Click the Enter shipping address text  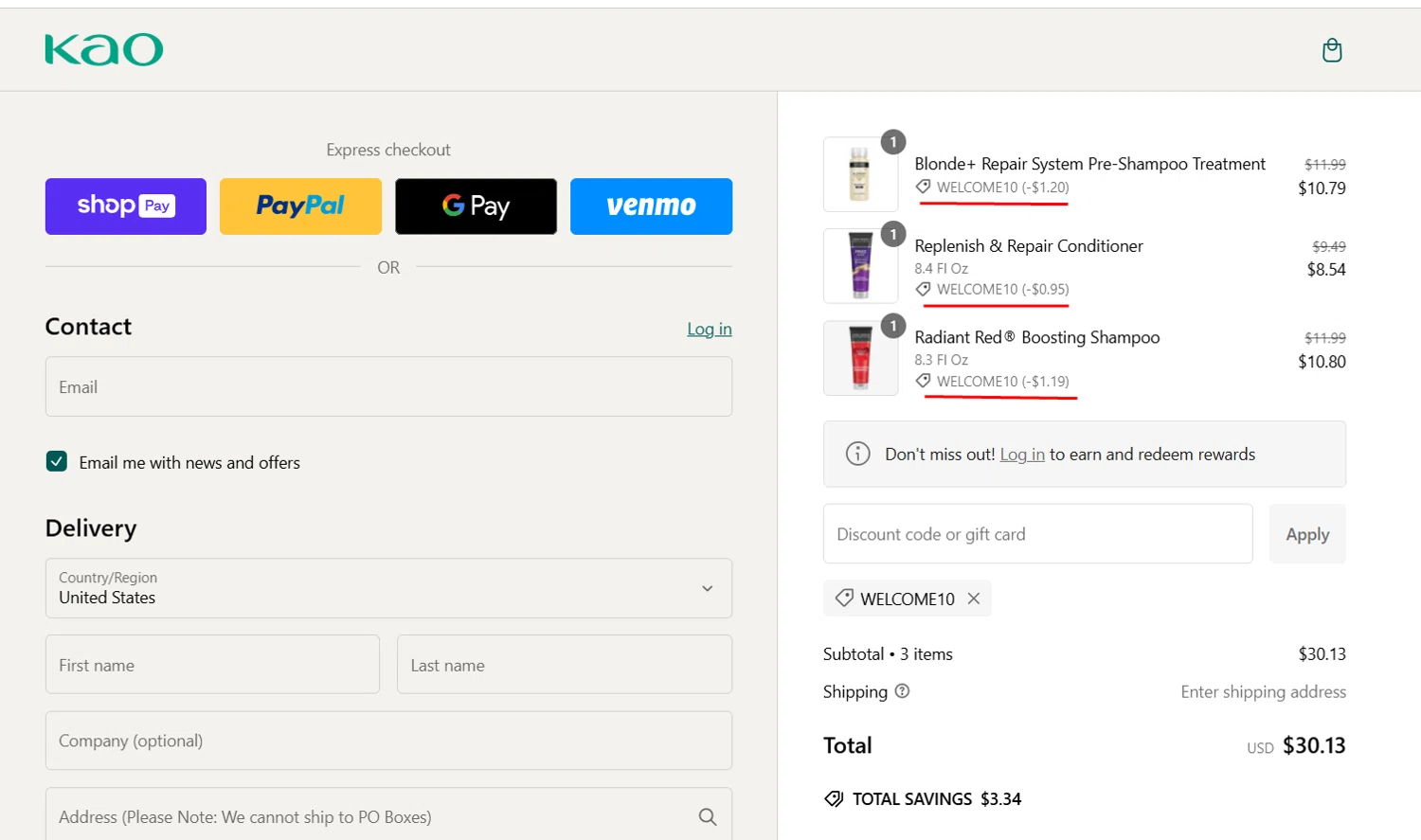pos(1263,691)
